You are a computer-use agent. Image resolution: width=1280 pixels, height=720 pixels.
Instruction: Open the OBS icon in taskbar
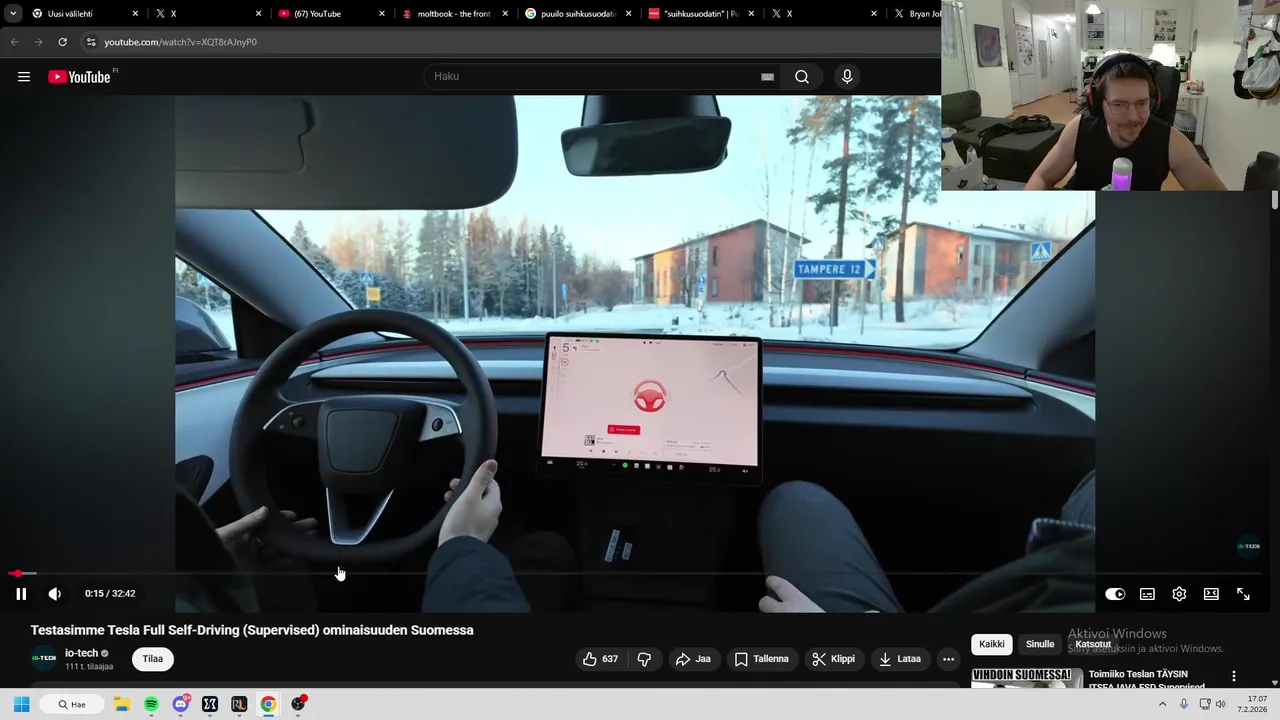pyautogui.click(x=298, y=704)
